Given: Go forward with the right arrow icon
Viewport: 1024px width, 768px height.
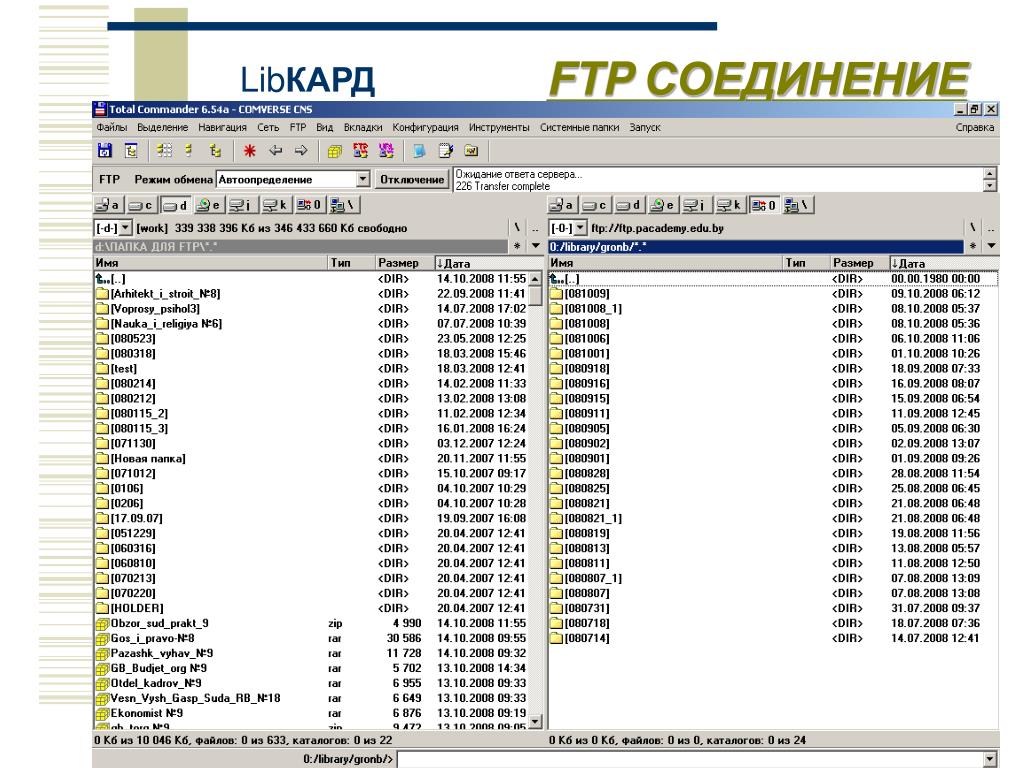Looking at the screenshot, I should pyautogui.click(x=301, y=151).
